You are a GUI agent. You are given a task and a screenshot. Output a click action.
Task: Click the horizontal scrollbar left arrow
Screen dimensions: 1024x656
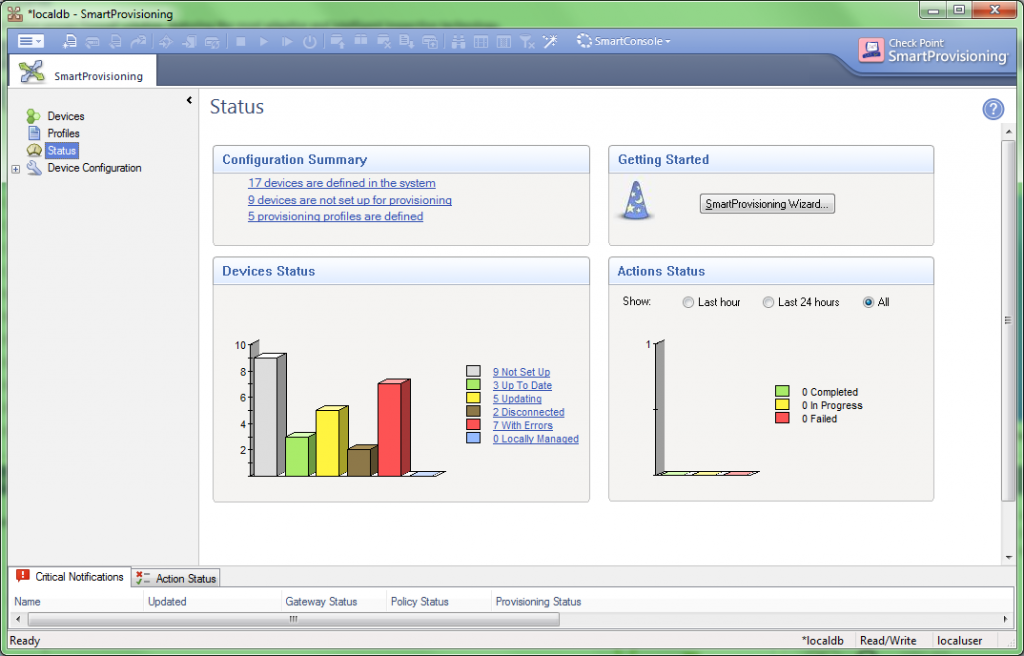18,619
